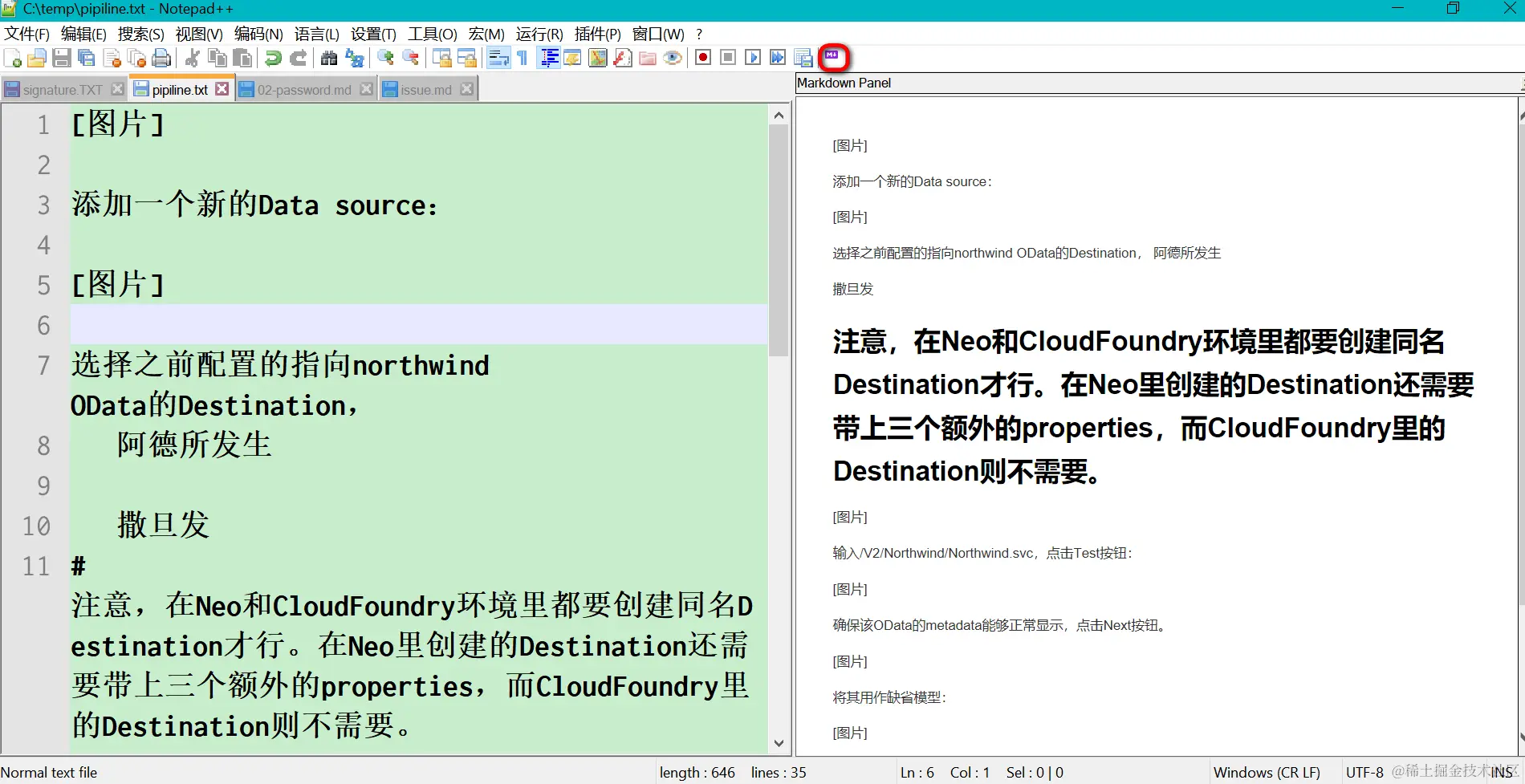The width and height of the screenshot is (1525, 784).
Task: Open a file using the folder icon
Action: [37, 58]
